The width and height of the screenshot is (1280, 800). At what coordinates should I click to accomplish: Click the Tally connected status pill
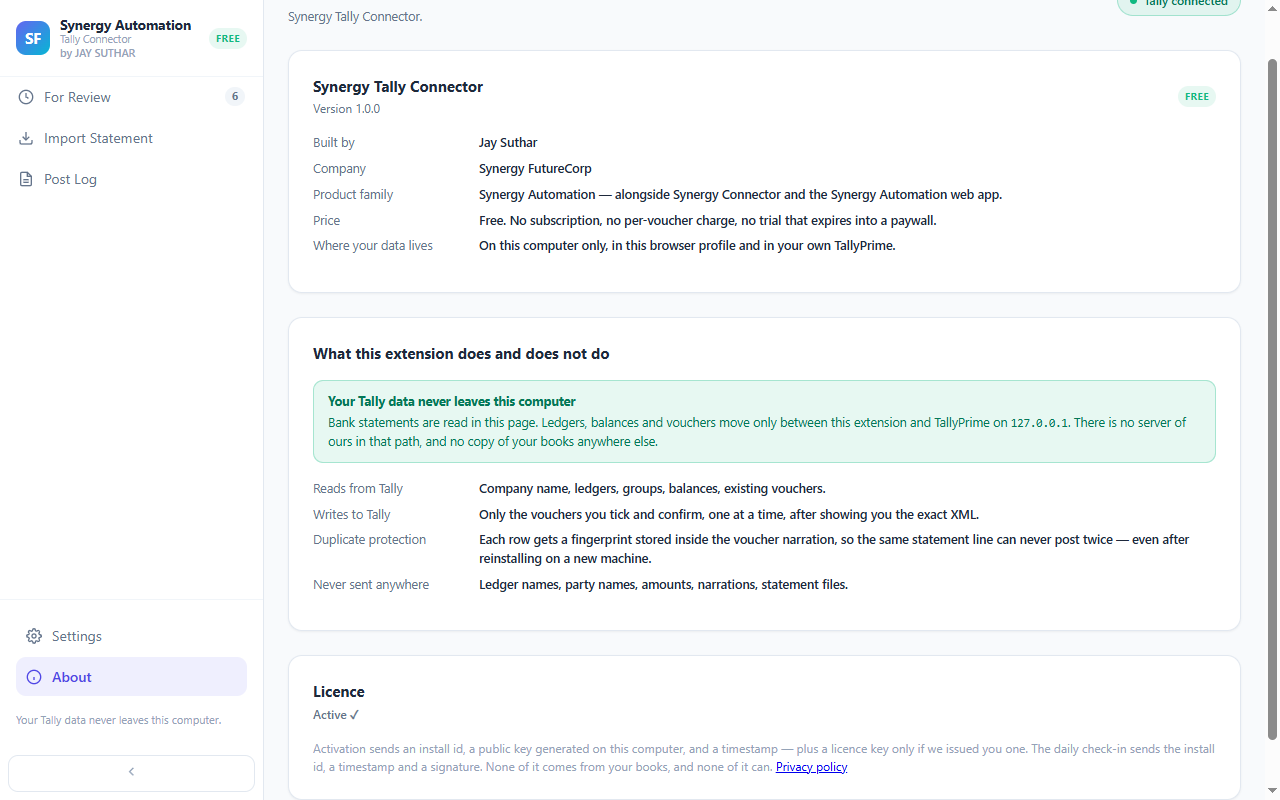pyautogui.click(x=1179, y=4)
